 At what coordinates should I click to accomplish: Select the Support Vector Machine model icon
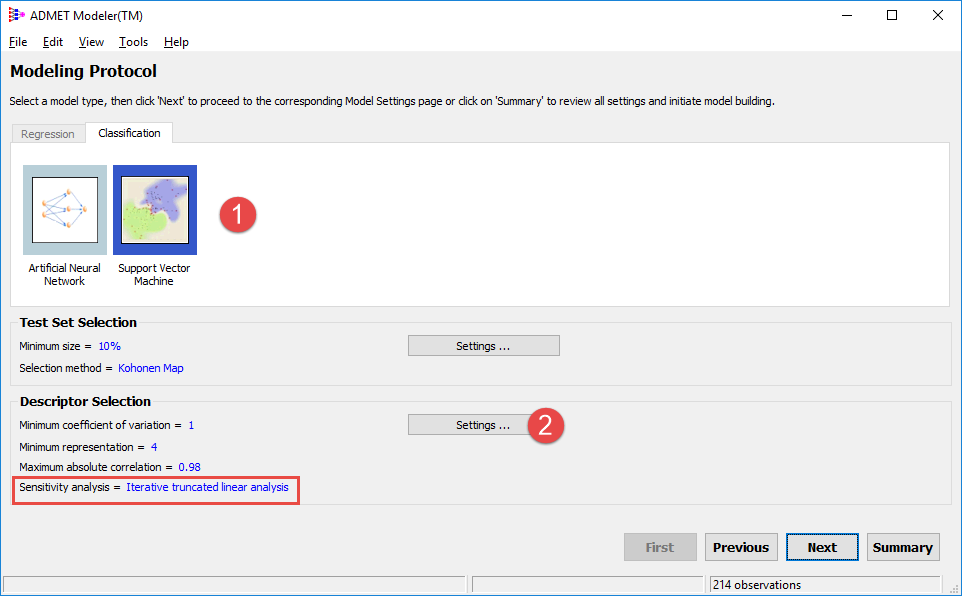(155, 210)
